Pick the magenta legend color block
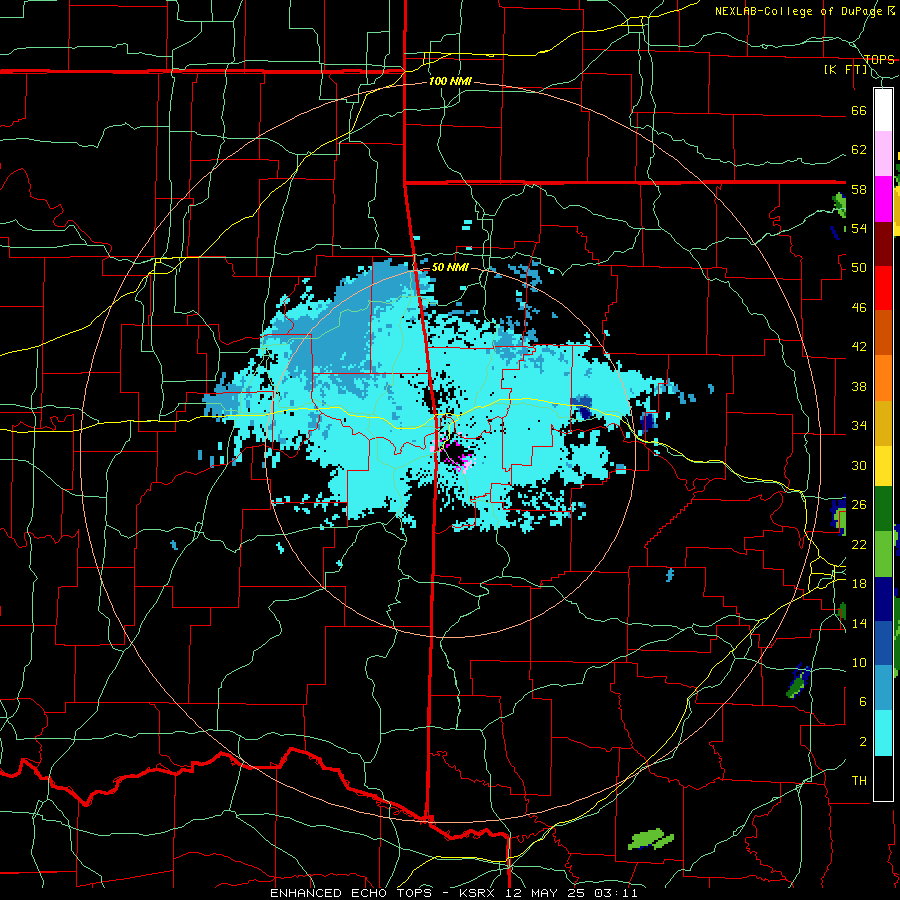The height and width of the screenshot is (900, 900). [x=883, y=199]
